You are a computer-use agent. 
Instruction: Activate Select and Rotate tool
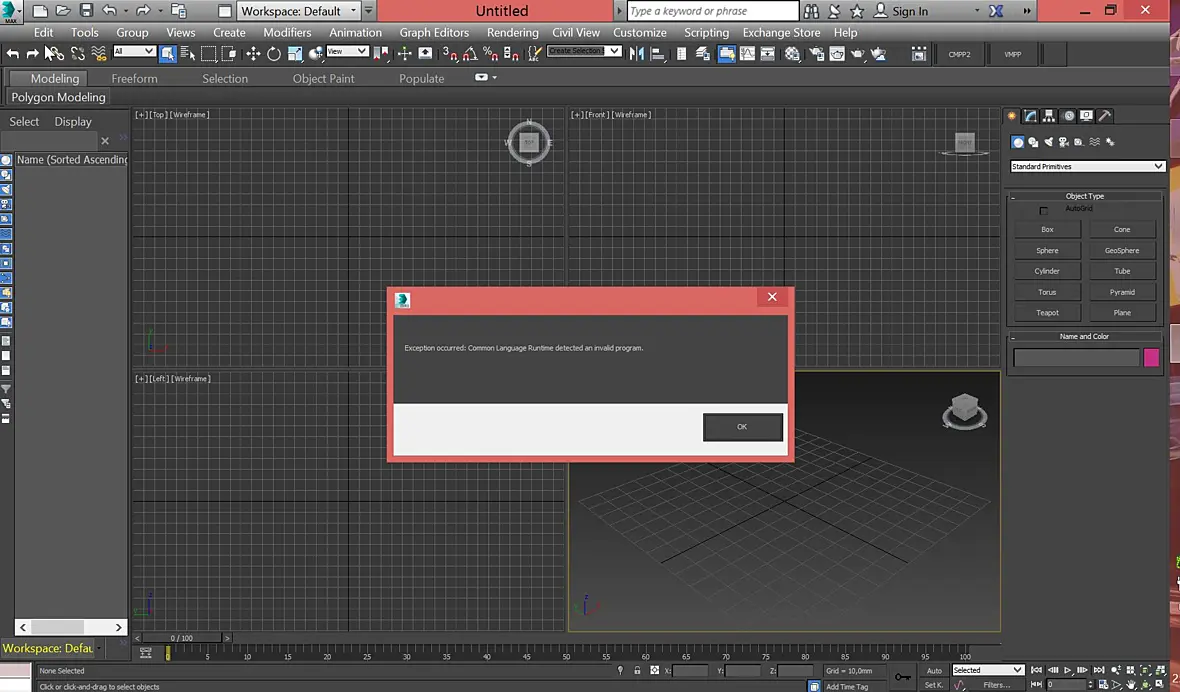tap(274, 53)
